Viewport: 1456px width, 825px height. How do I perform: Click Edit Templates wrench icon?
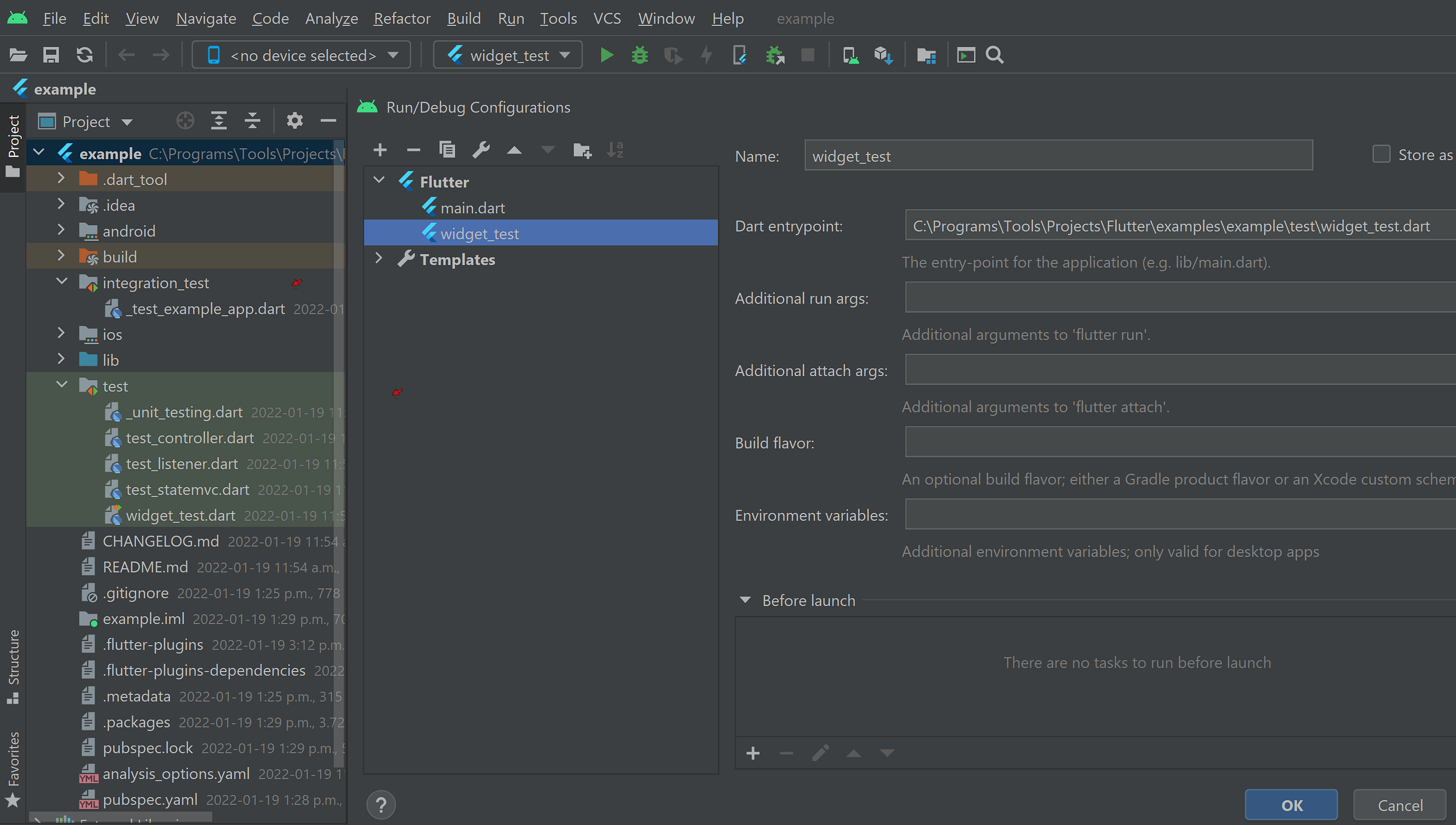coord(480,150)
